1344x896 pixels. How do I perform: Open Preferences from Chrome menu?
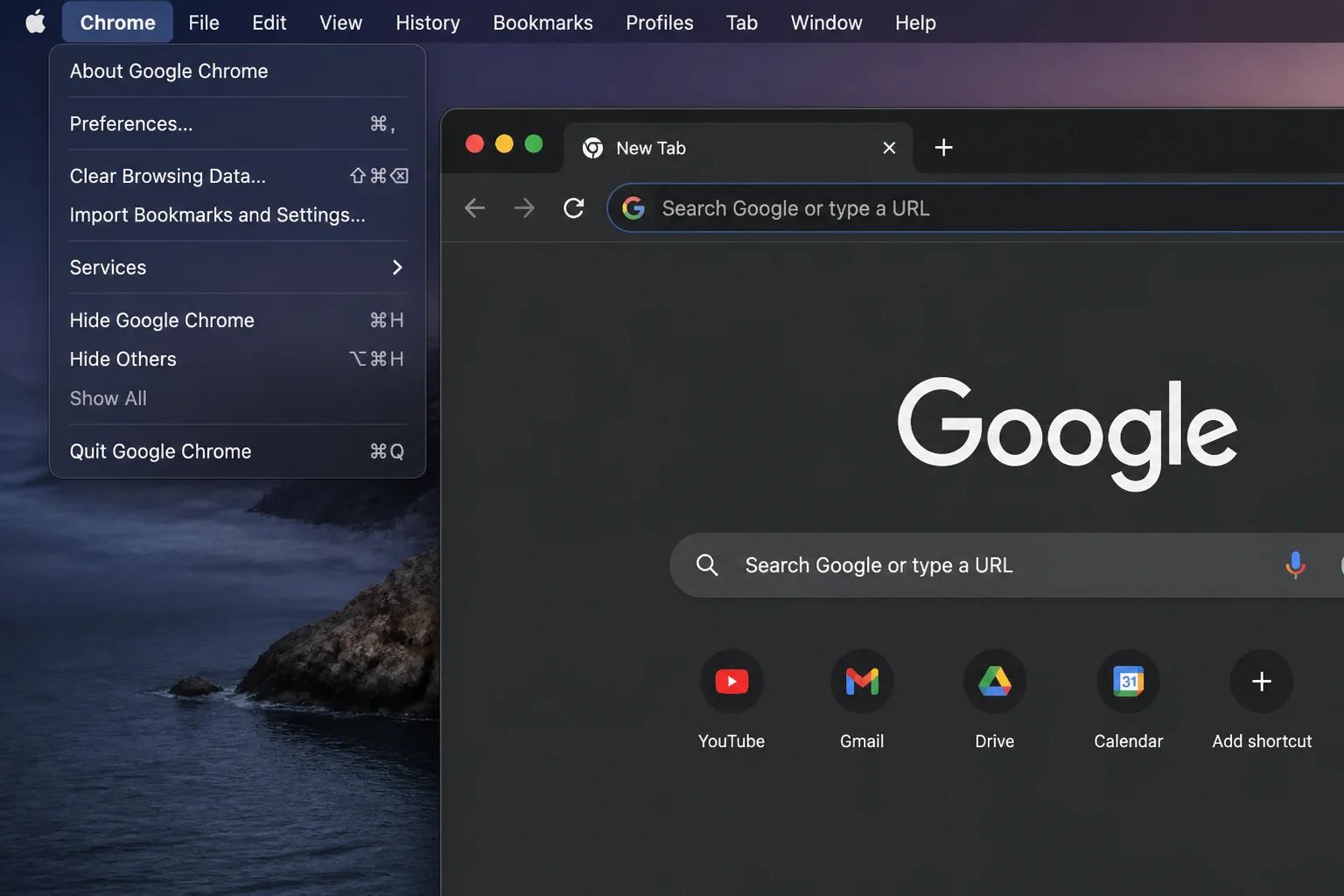[237, 123]
